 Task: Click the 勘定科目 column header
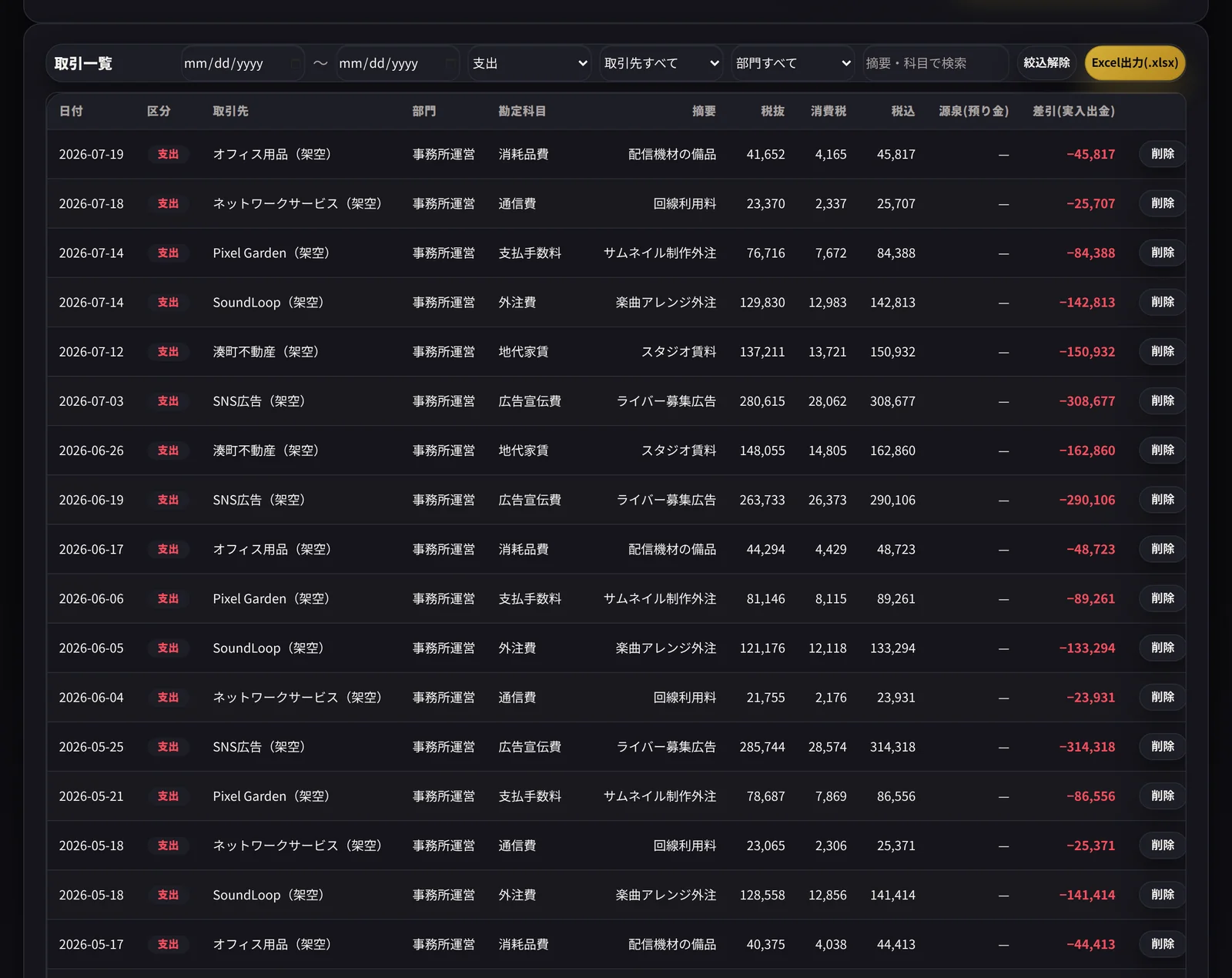pos(522,111)
